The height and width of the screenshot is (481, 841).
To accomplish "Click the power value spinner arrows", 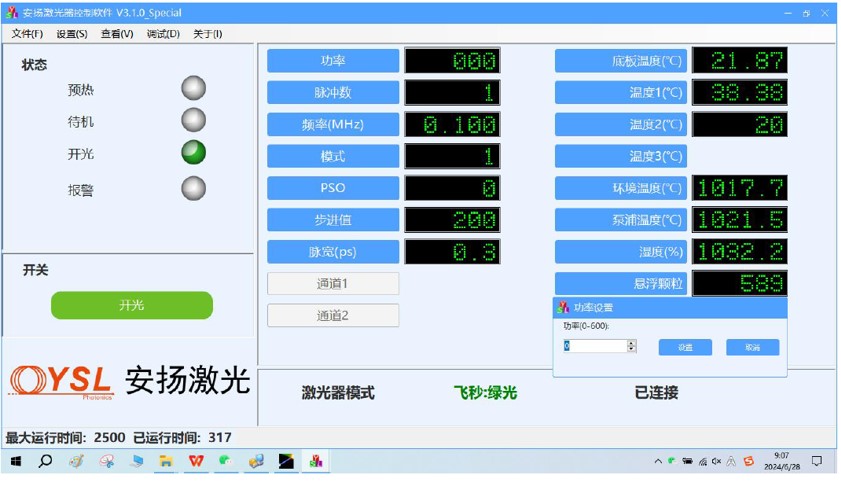I will 632,346.
